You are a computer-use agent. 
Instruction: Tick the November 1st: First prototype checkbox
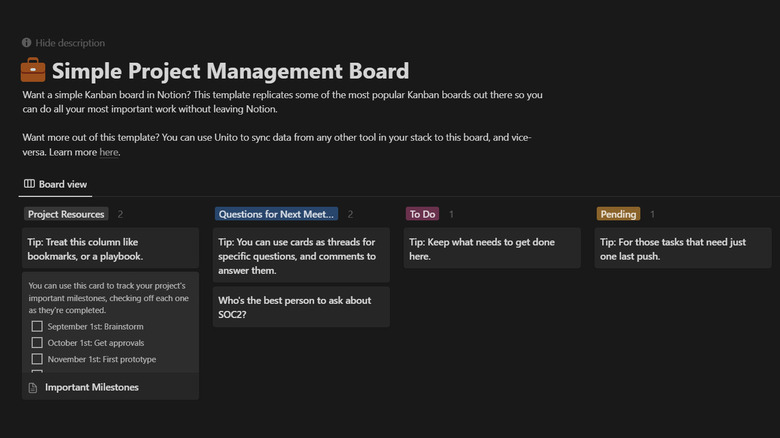(37, 359)
